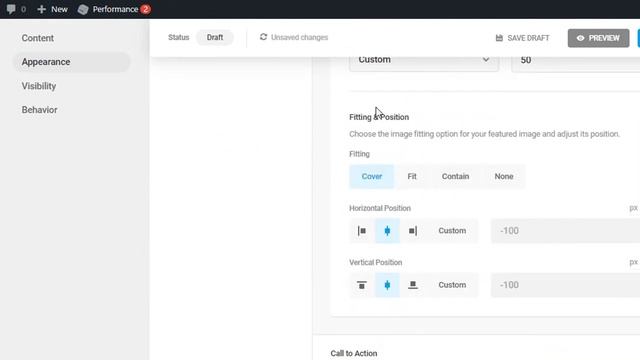Align image horizontally to the left
Viewport: 640px width, 360px height.
coord(362,231)
